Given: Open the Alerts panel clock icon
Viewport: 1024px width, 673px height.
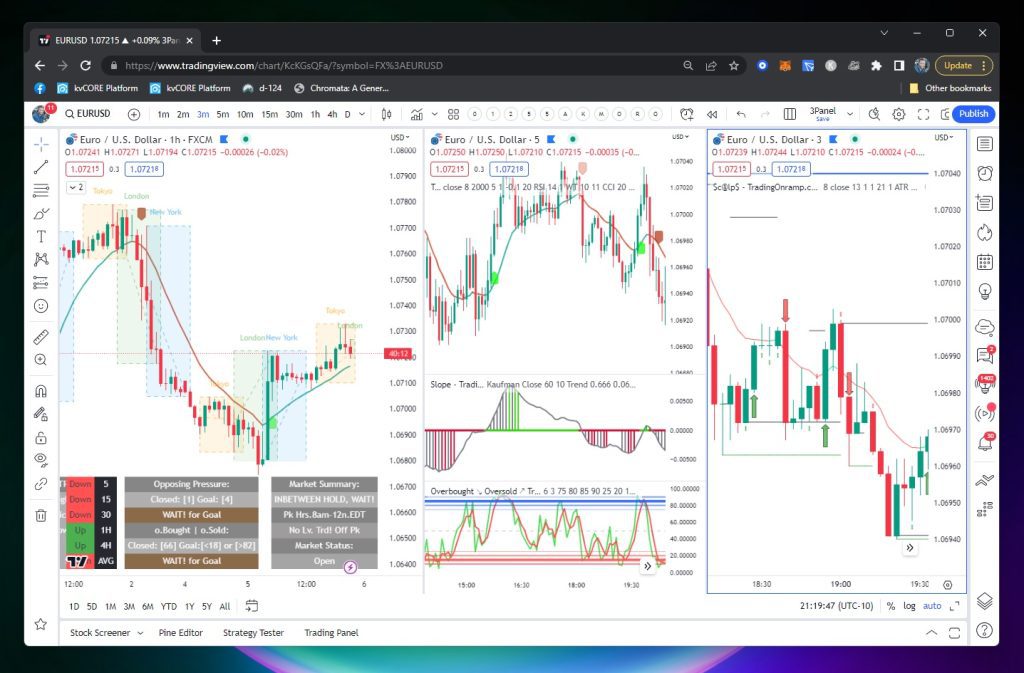Looking at the screenshot, I should [x=985, y=173].
